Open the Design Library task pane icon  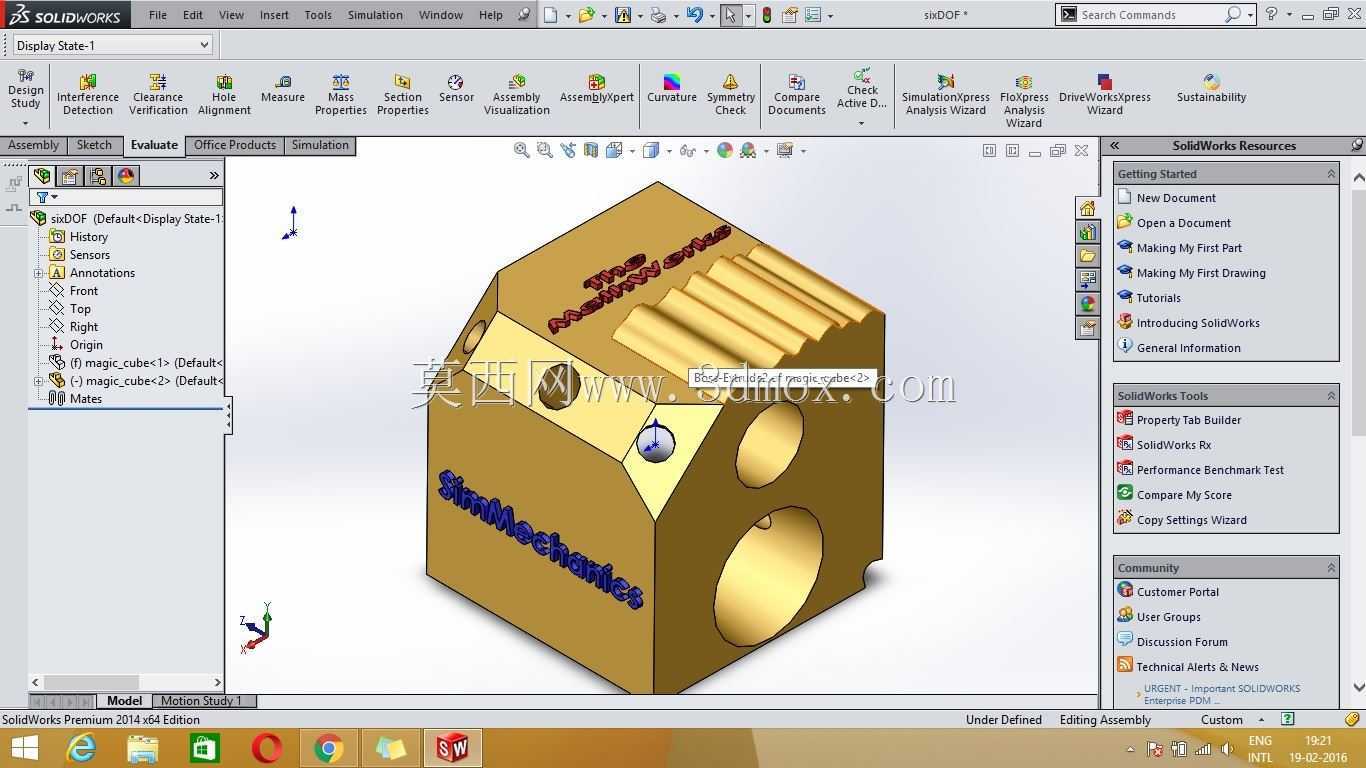[x=1087, y=232]
